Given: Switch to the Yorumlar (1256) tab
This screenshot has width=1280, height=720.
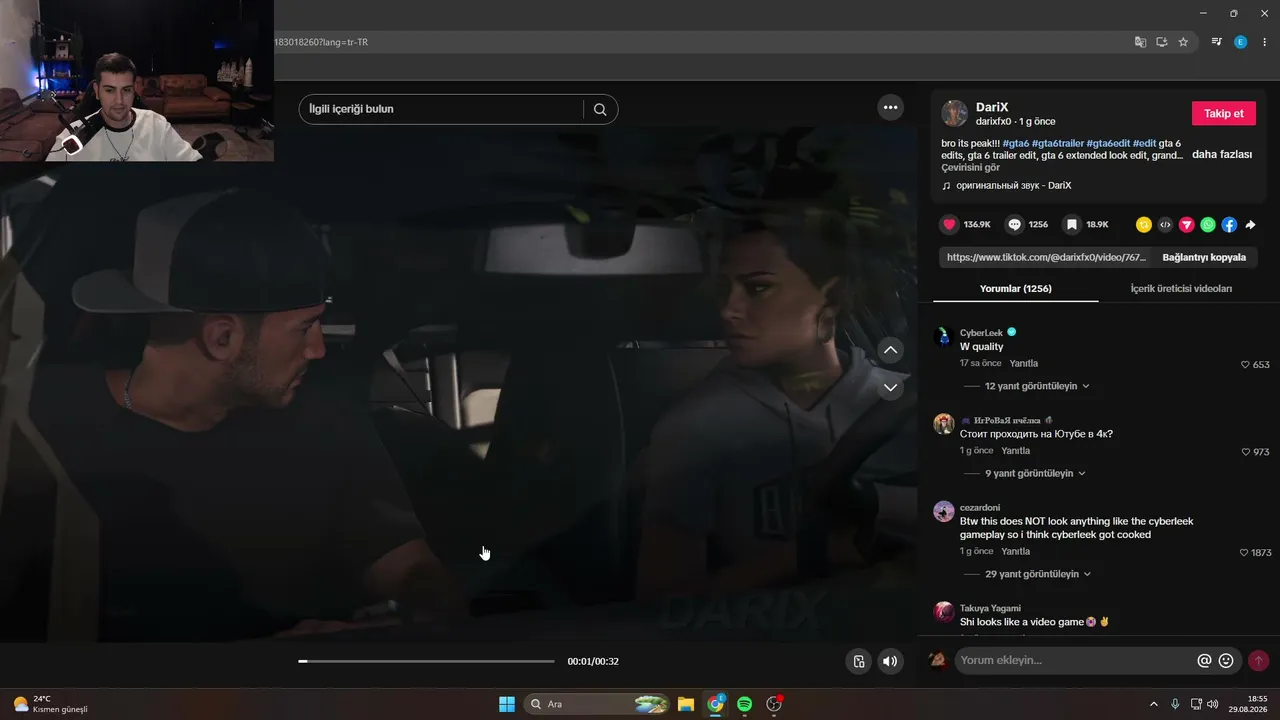Looking at the screenshot, I should tap(1015, 289).
